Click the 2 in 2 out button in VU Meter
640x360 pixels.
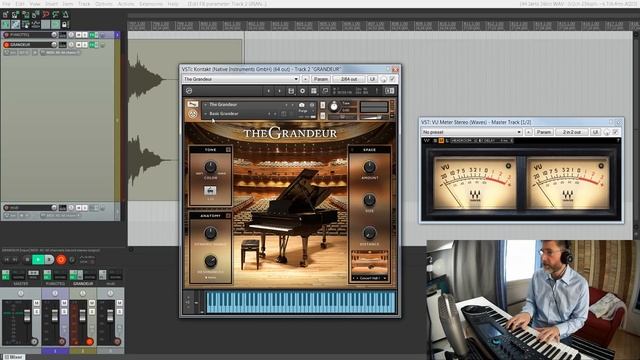point(571,132)
